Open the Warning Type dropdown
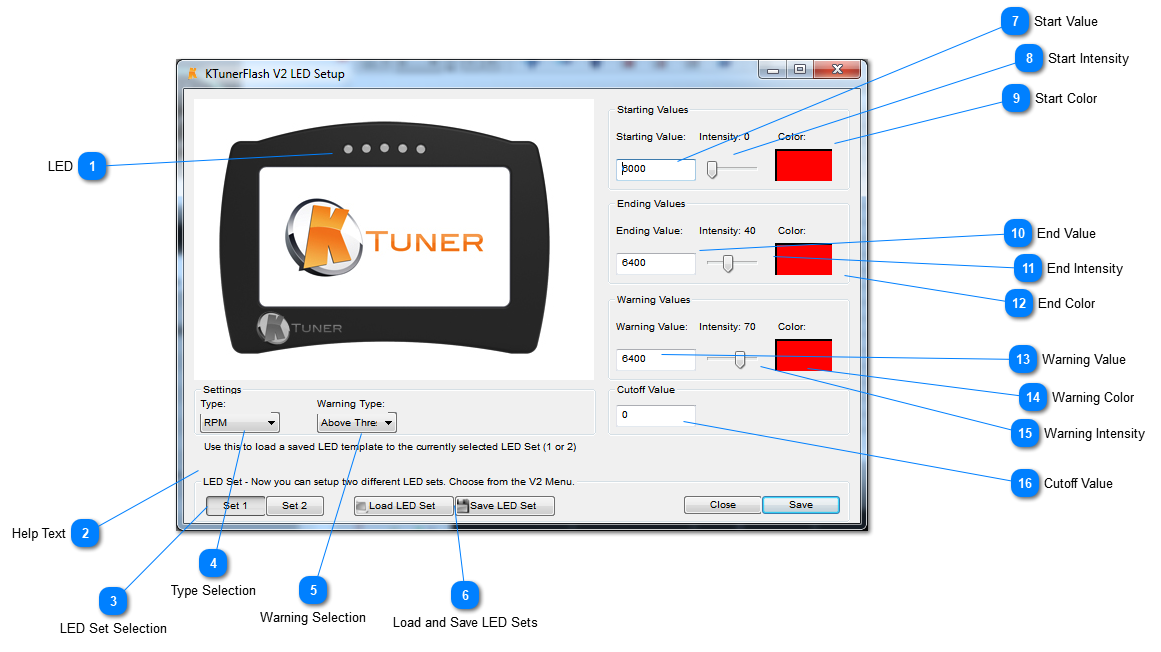Screen dimensions: 1161x652 click(x=356, y=423)
